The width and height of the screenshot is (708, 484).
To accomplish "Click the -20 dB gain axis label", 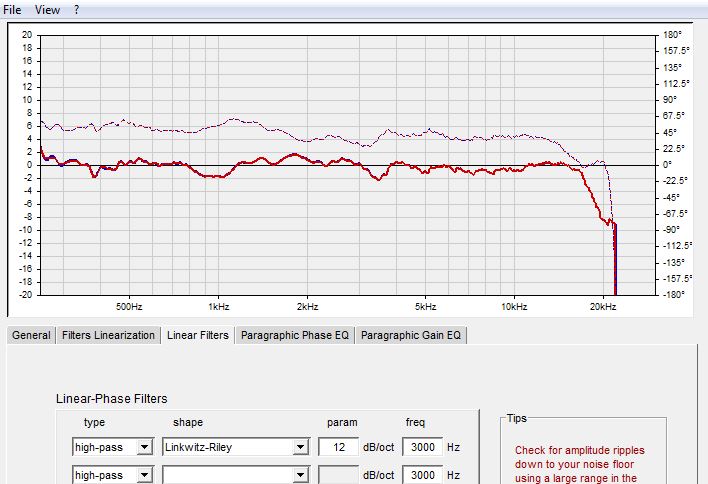I will [x=26, y=295].
